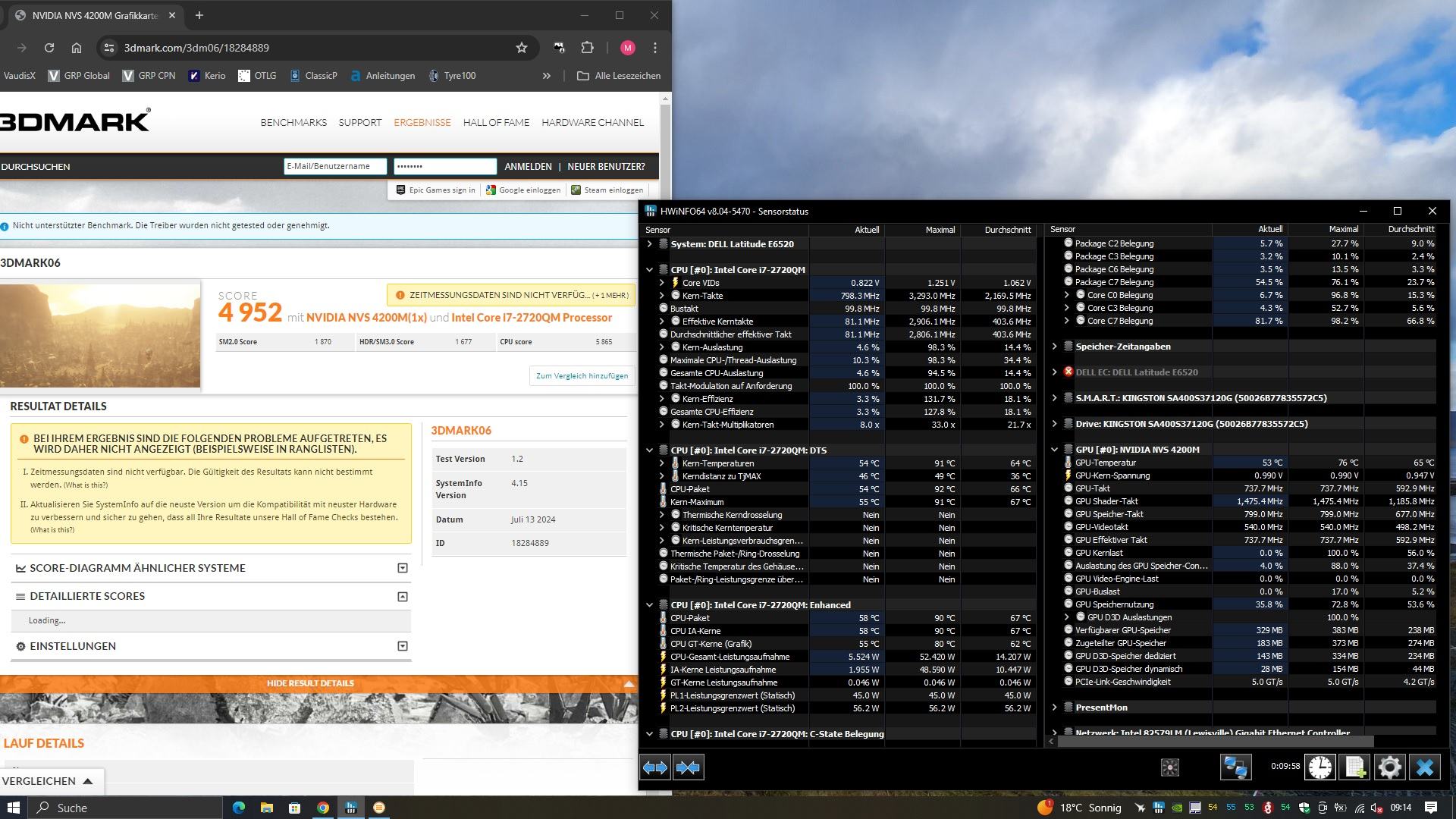Start HWiNFO logging with document-plus icon
This screenshot has height=819, width=1456.
click(x=1355, y=767)
